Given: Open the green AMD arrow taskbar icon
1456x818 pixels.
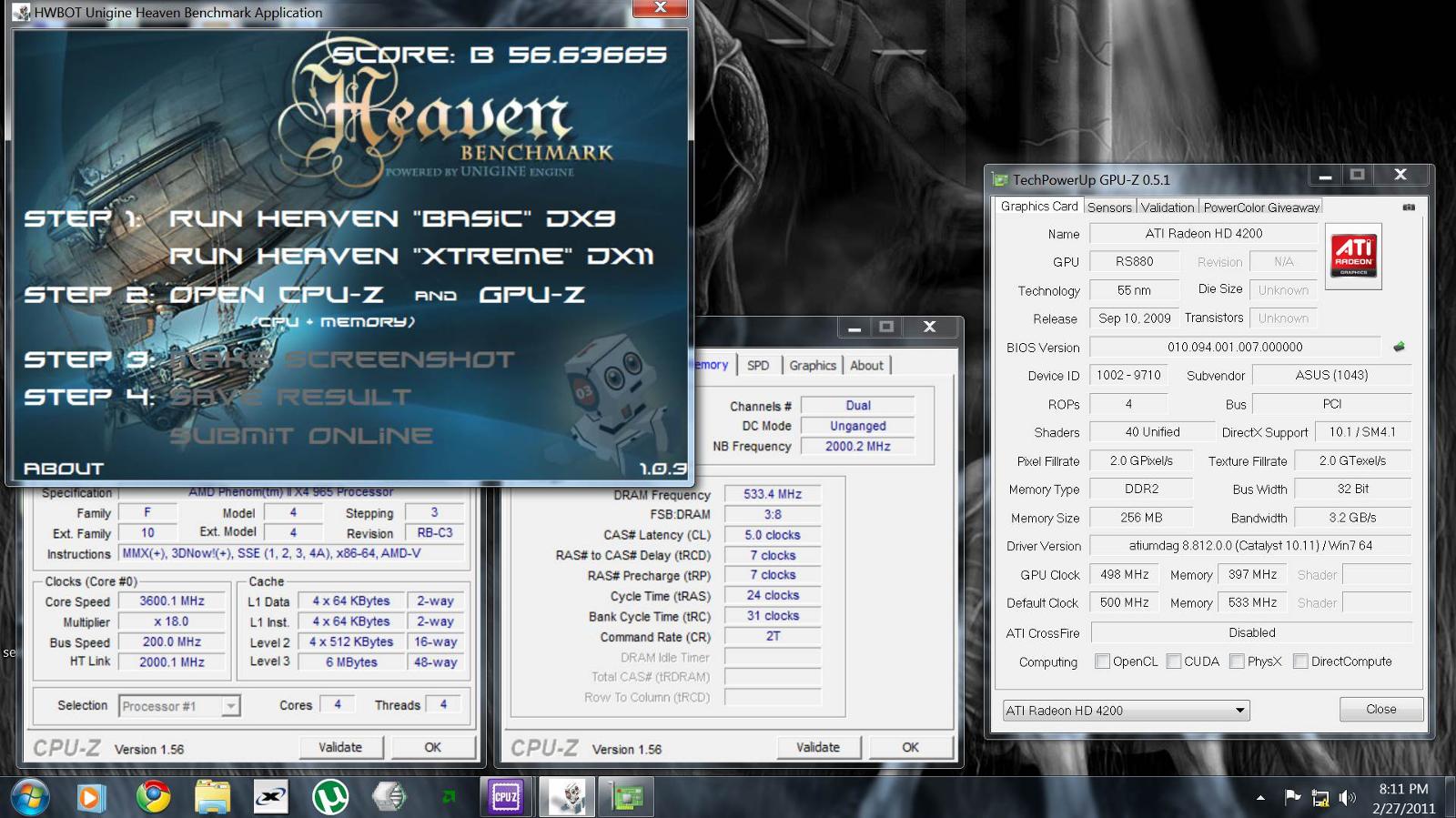Looking at the screenshot, I should [x=448, y=797].
